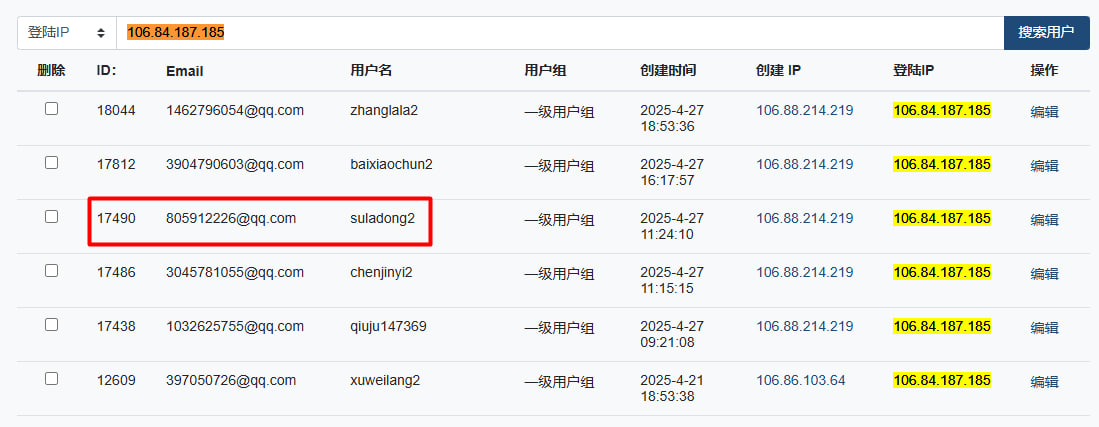
Task: Select the checkbox in suladong2's row
Action: (51, 217)
